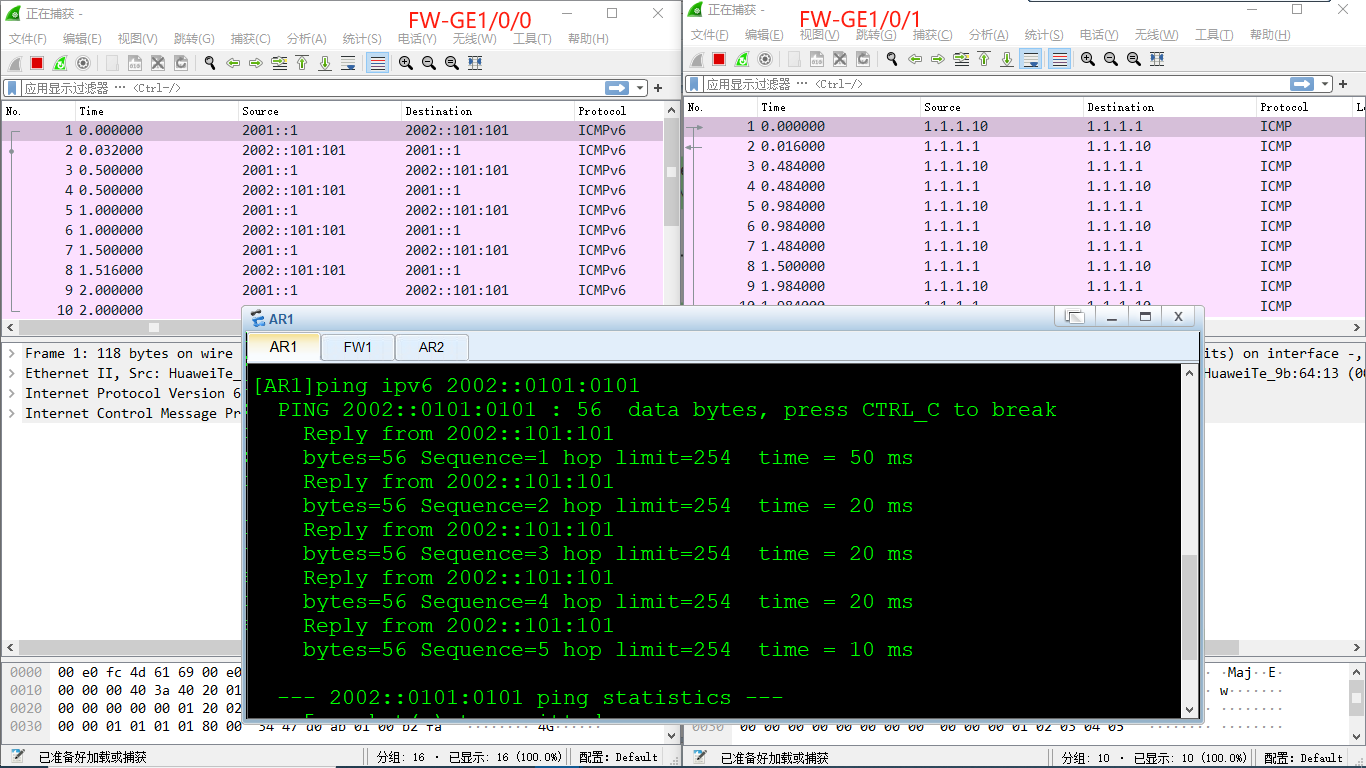Viewport: 1366px width, 768px height.
Task: Sort by Protocol column in FW-GE1/0/1 window
Action: 1305,107
